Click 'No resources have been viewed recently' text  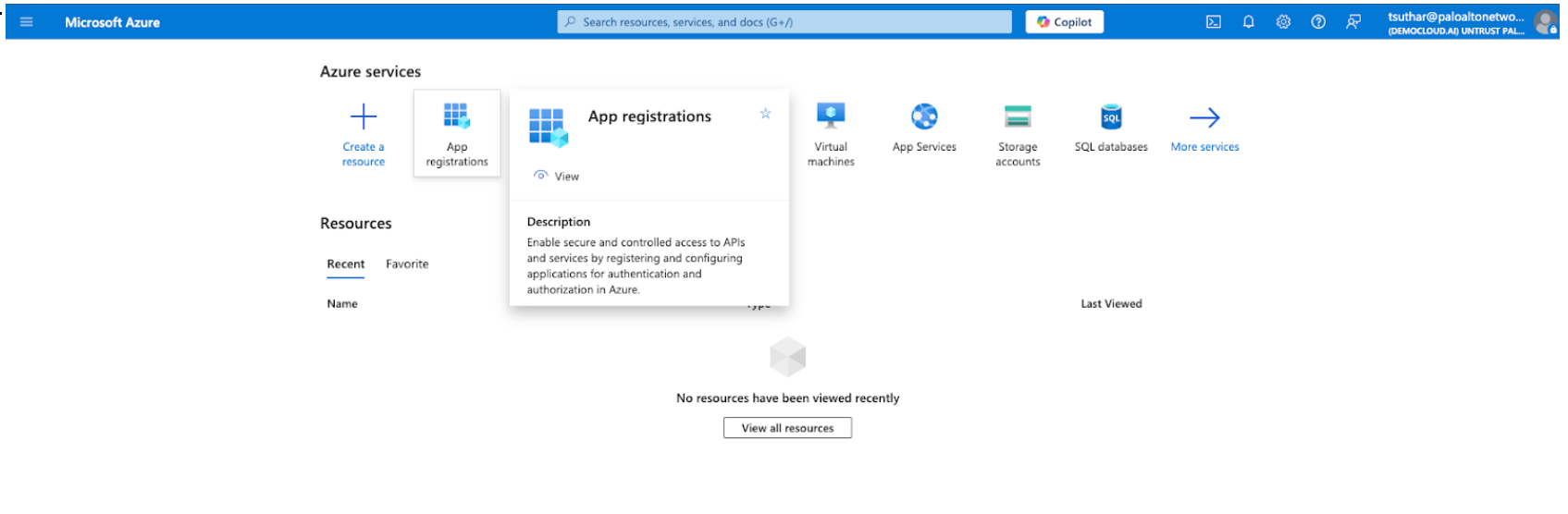(787, 398)
